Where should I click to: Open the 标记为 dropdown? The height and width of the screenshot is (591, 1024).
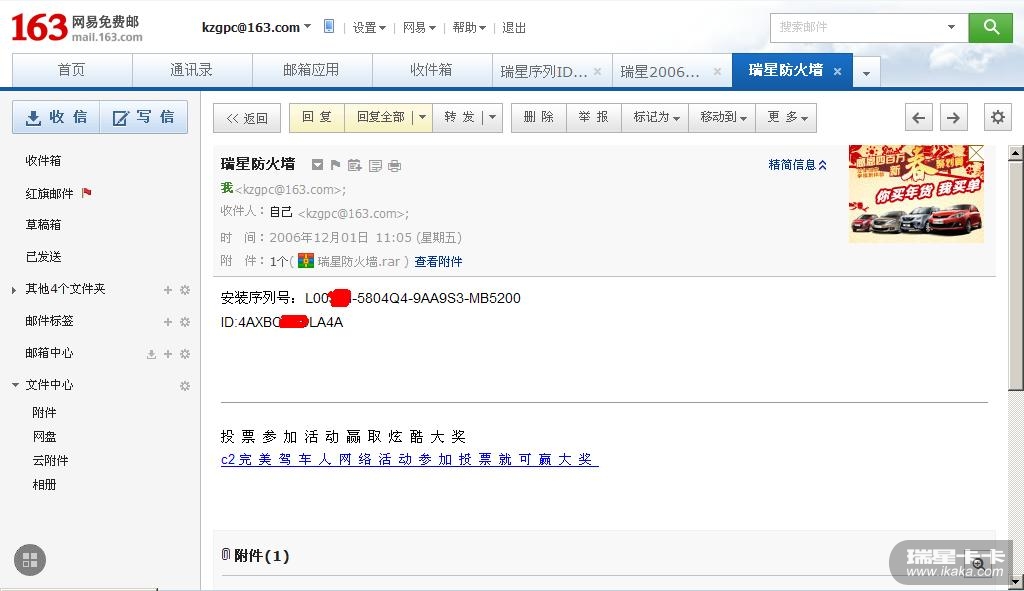[x=656, y=118]
